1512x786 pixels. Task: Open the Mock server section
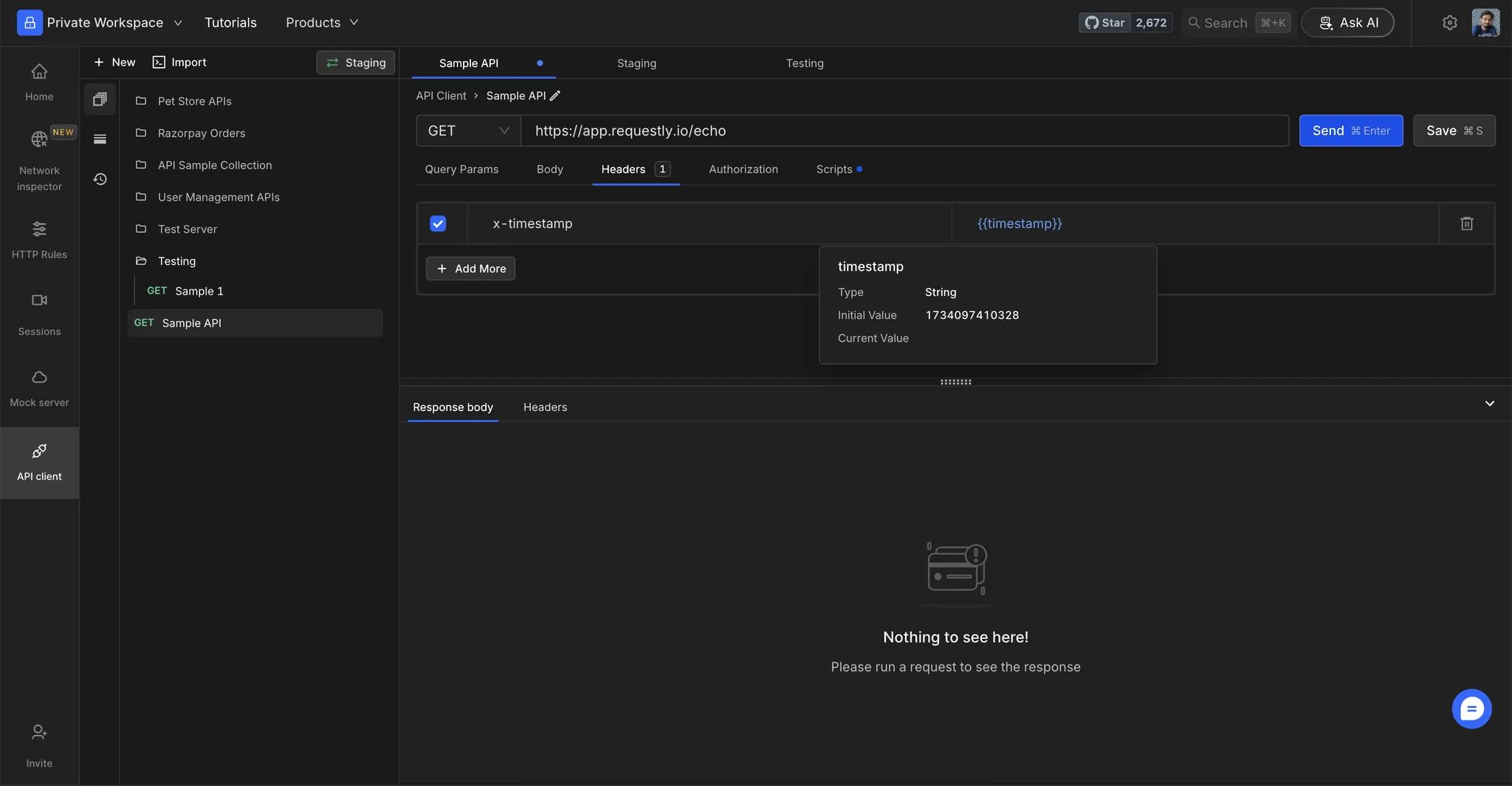[39, 388]
